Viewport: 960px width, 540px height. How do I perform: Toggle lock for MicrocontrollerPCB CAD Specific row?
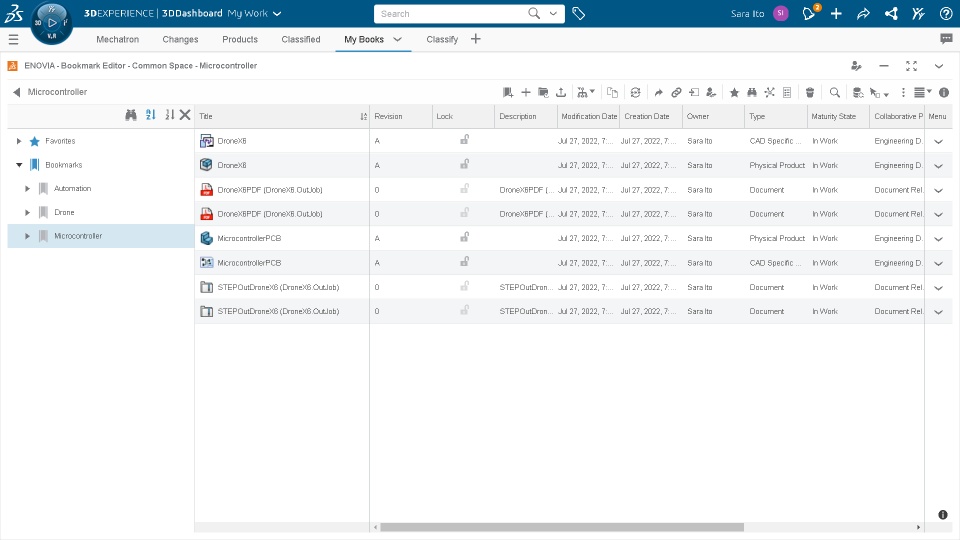(x=465, y=261)
